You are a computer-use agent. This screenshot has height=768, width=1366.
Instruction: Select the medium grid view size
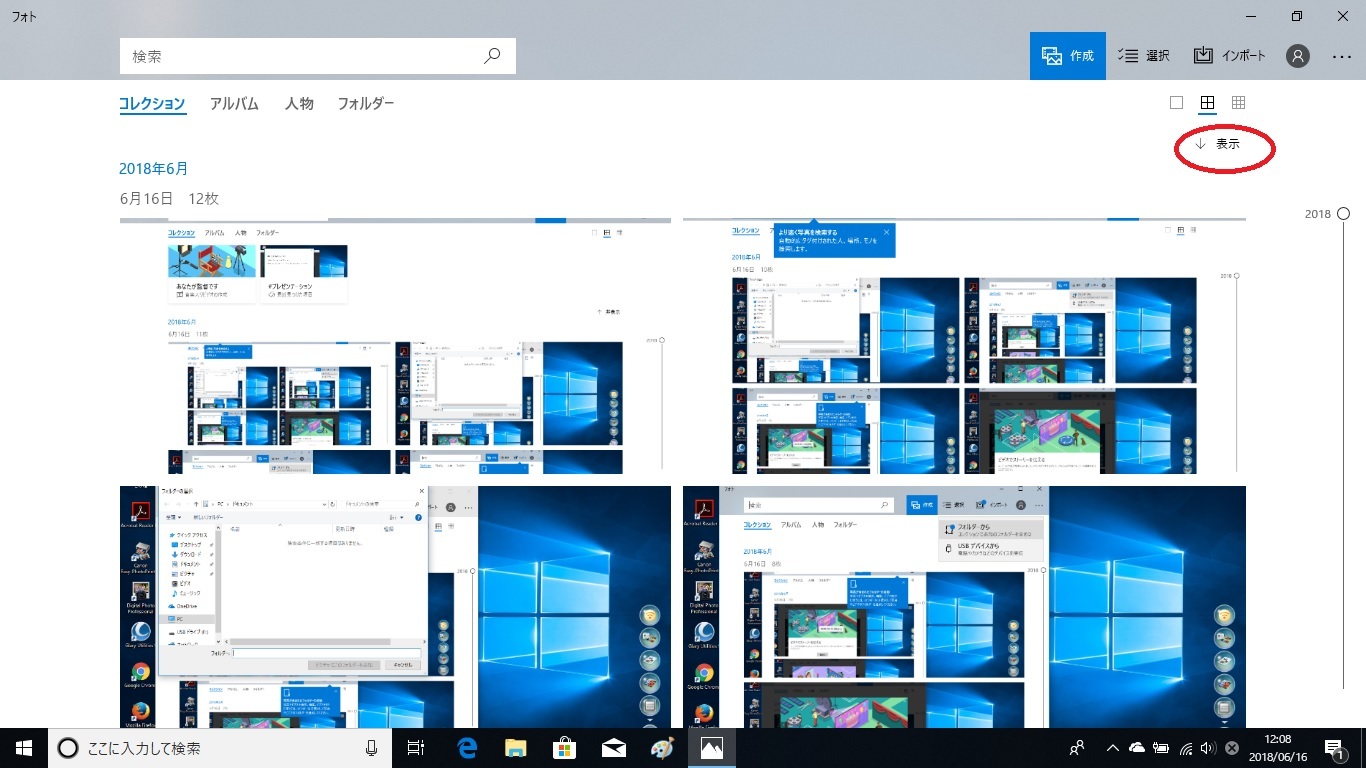[1207, 103]
